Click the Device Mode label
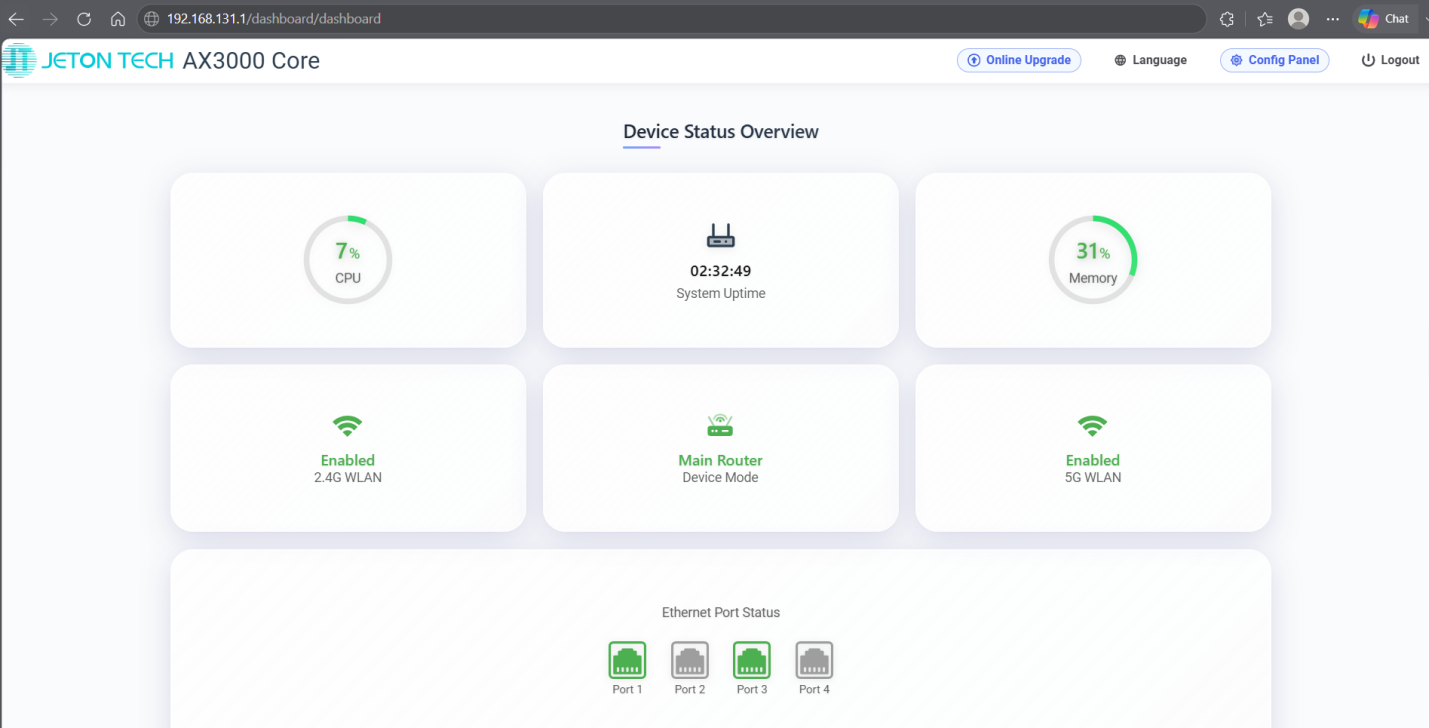This screenshot has width=1429, height=728. tap(720, 478)
